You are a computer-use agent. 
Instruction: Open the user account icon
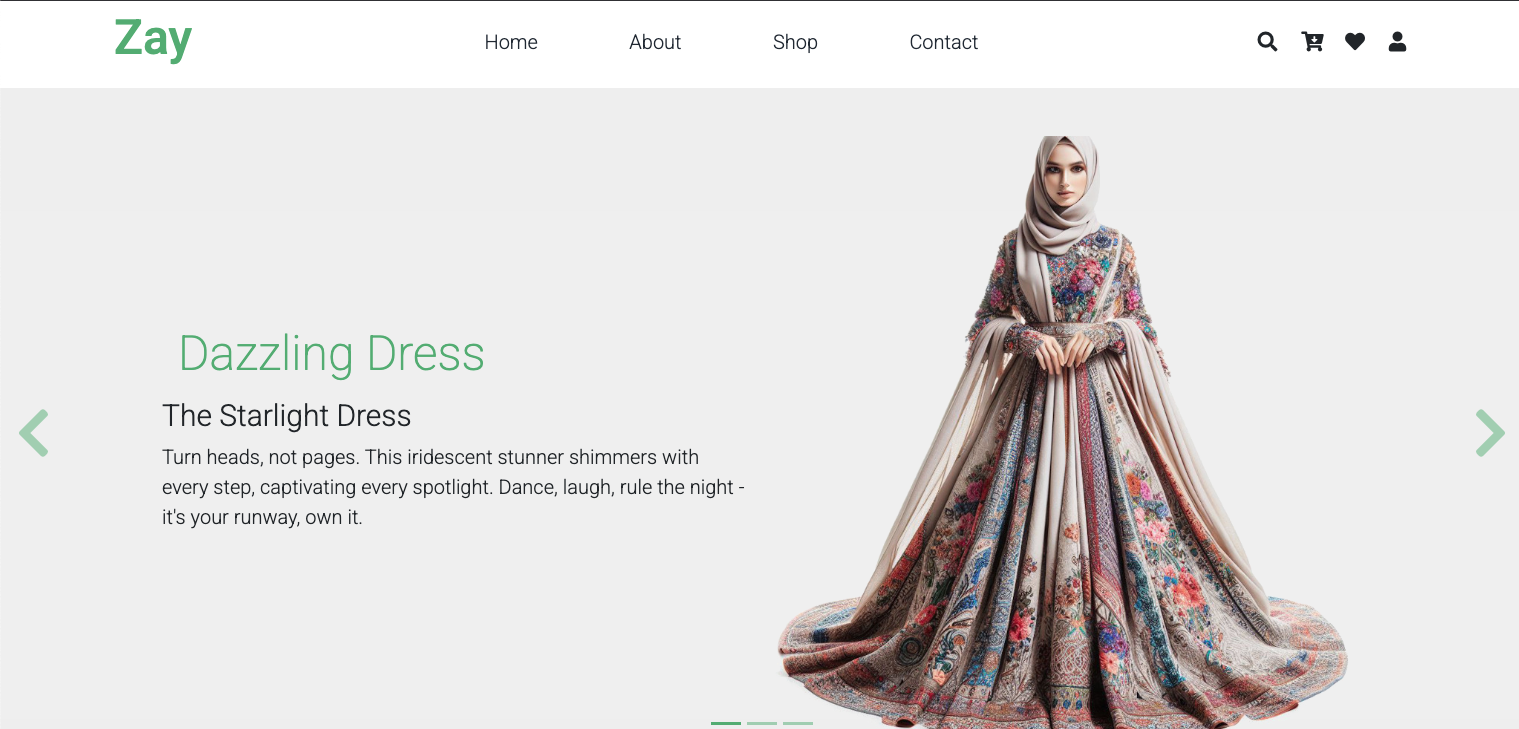click(x=1397, y=42)
